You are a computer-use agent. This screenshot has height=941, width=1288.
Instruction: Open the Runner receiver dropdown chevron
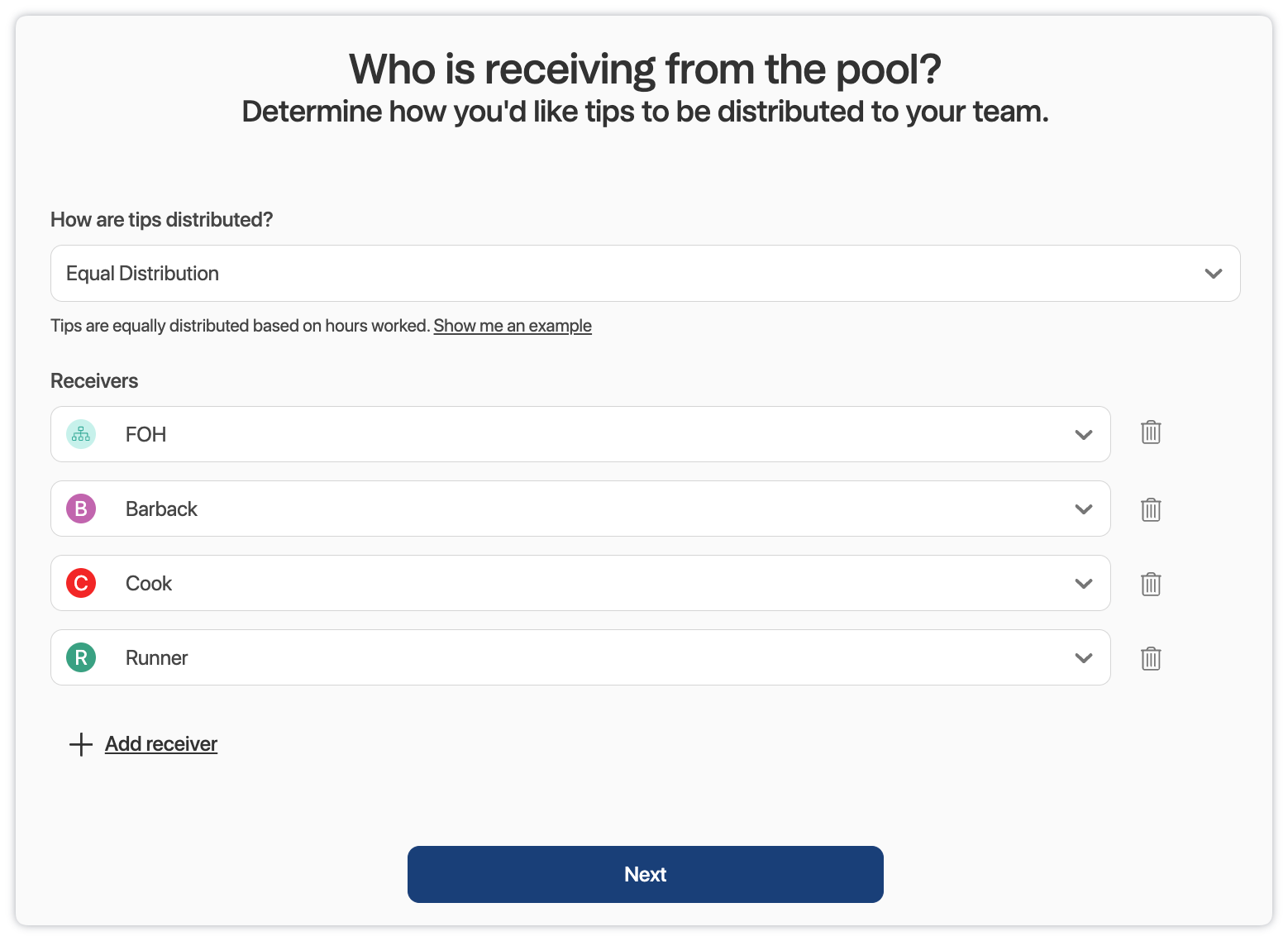[1084, 658]
